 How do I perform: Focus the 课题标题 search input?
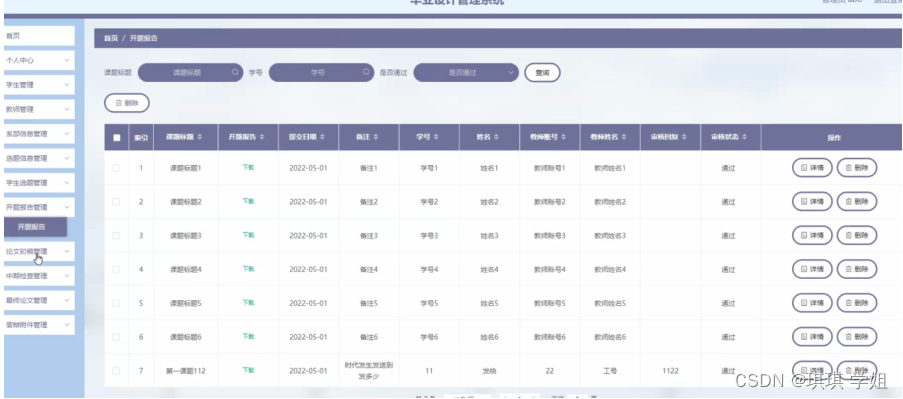[x=190, y=73]
